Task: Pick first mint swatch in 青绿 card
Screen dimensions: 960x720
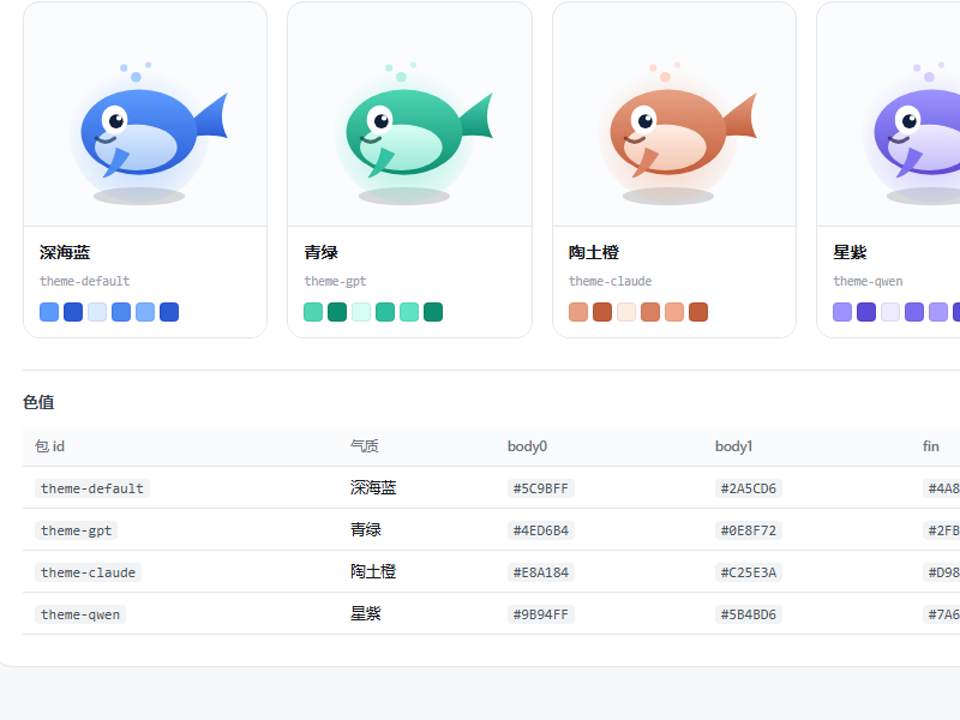Action: click(x=313, y=312)
